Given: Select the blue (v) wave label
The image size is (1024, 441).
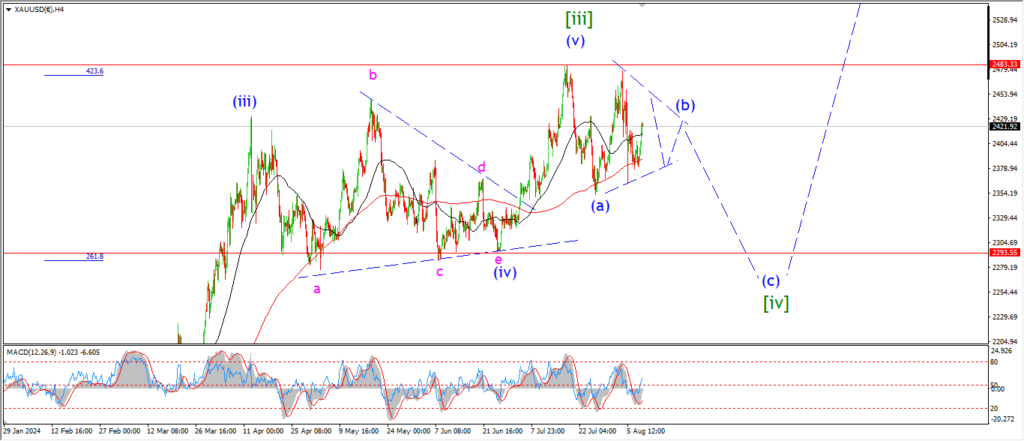Looking at the screenshot, I should (575, 41).
